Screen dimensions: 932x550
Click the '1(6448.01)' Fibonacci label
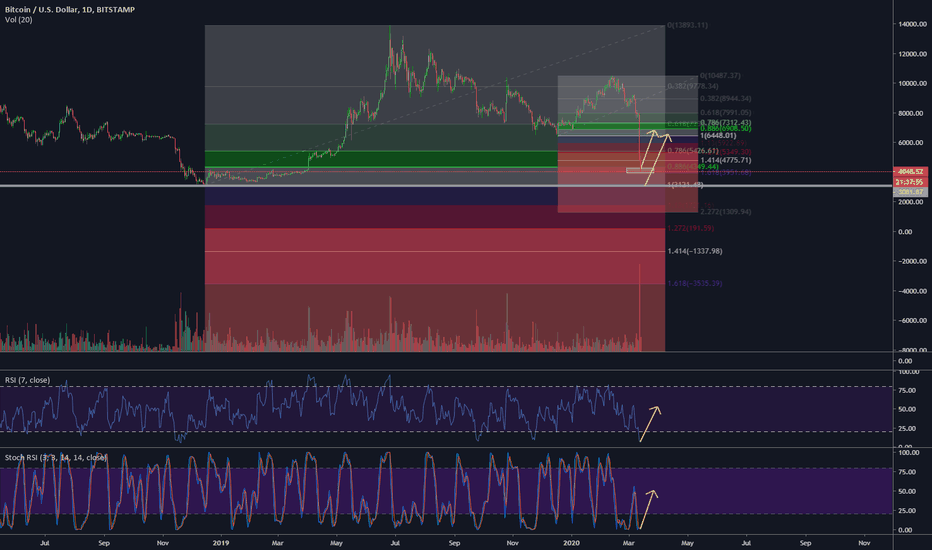(x=718, y=136)
